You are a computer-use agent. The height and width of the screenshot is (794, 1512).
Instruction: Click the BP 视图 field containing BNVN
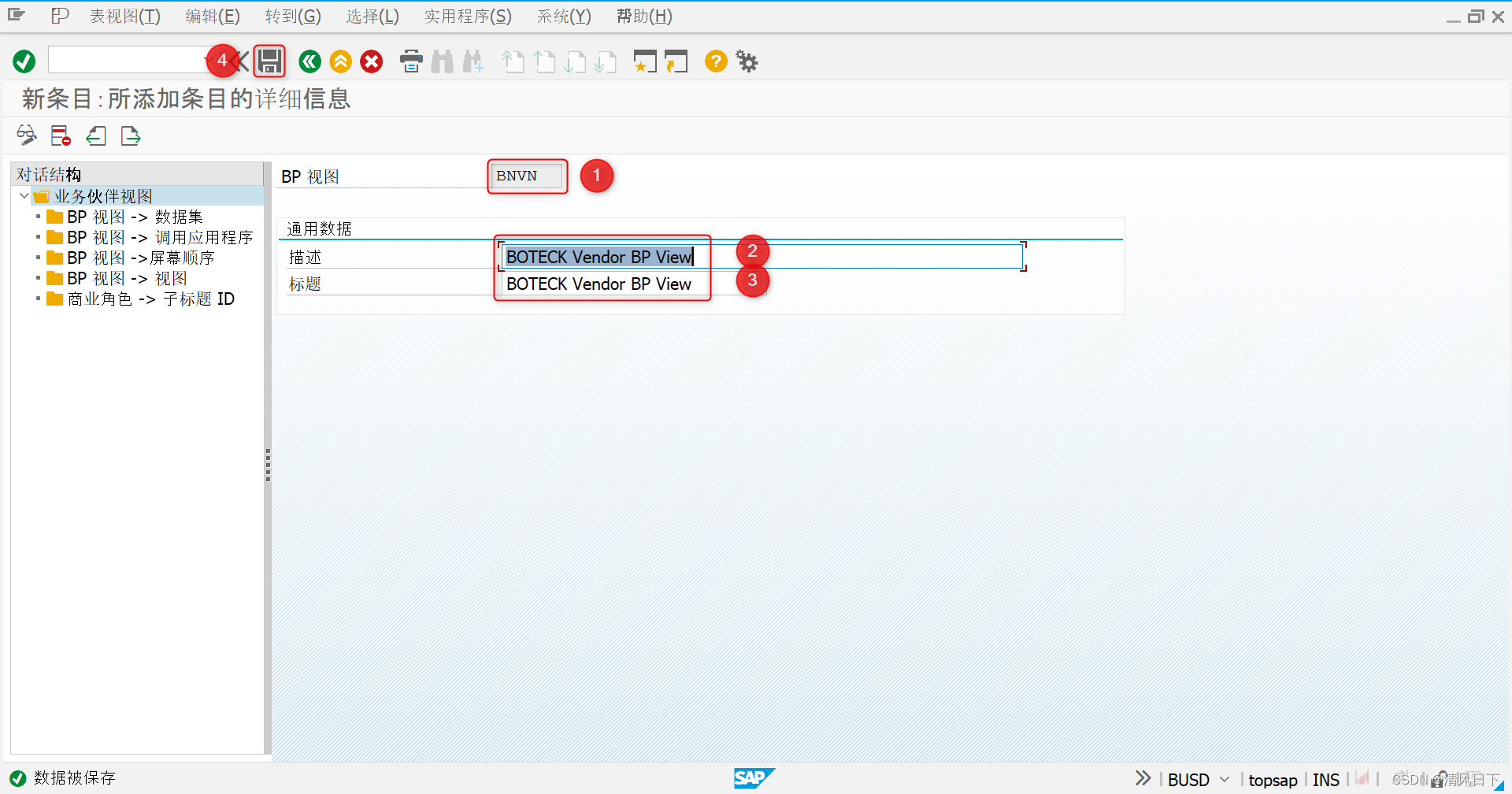[x=527, y=176]
